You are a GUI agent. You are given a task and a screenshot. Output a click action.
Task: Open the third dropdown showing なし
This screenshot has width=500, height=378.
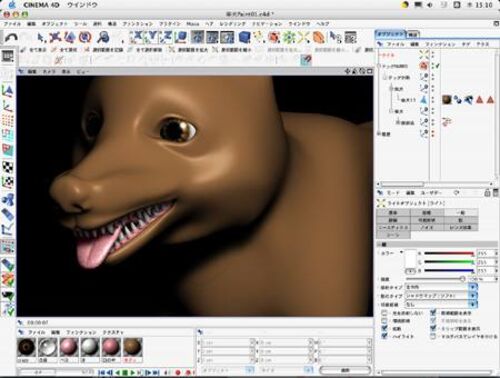[441, 304]
